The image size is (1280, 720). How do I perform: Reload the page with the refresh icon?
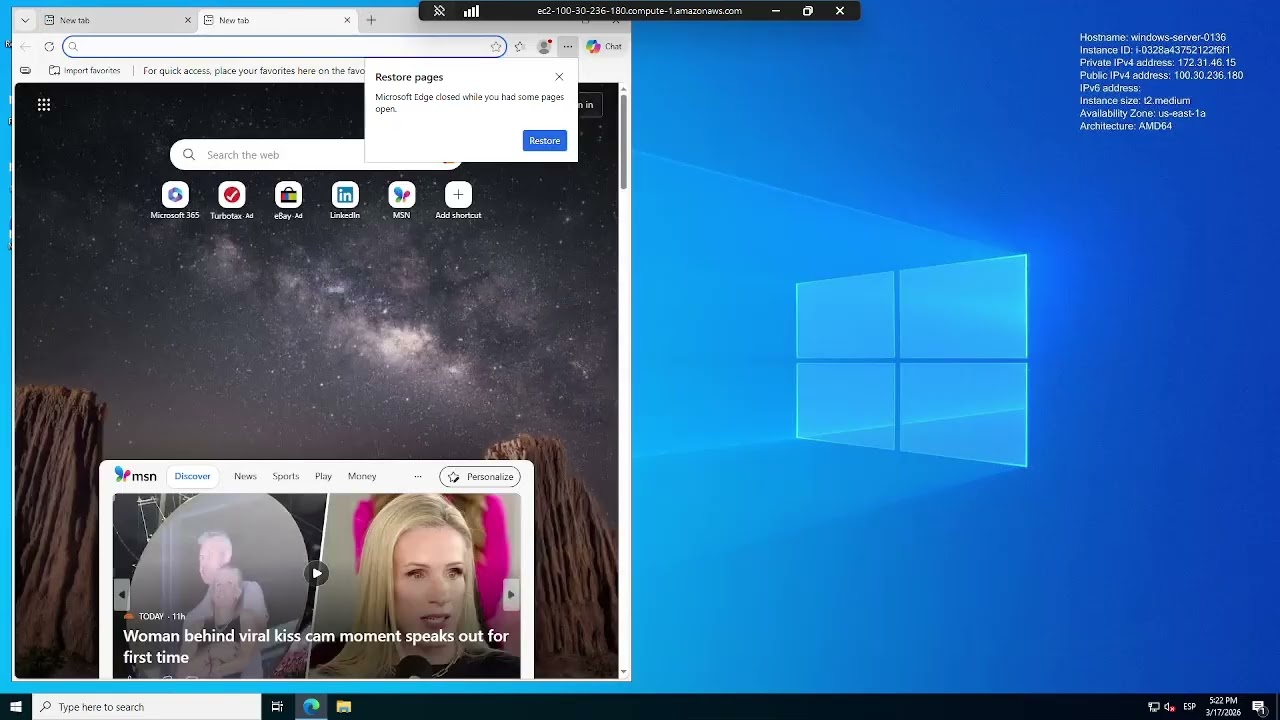point(49,46)
